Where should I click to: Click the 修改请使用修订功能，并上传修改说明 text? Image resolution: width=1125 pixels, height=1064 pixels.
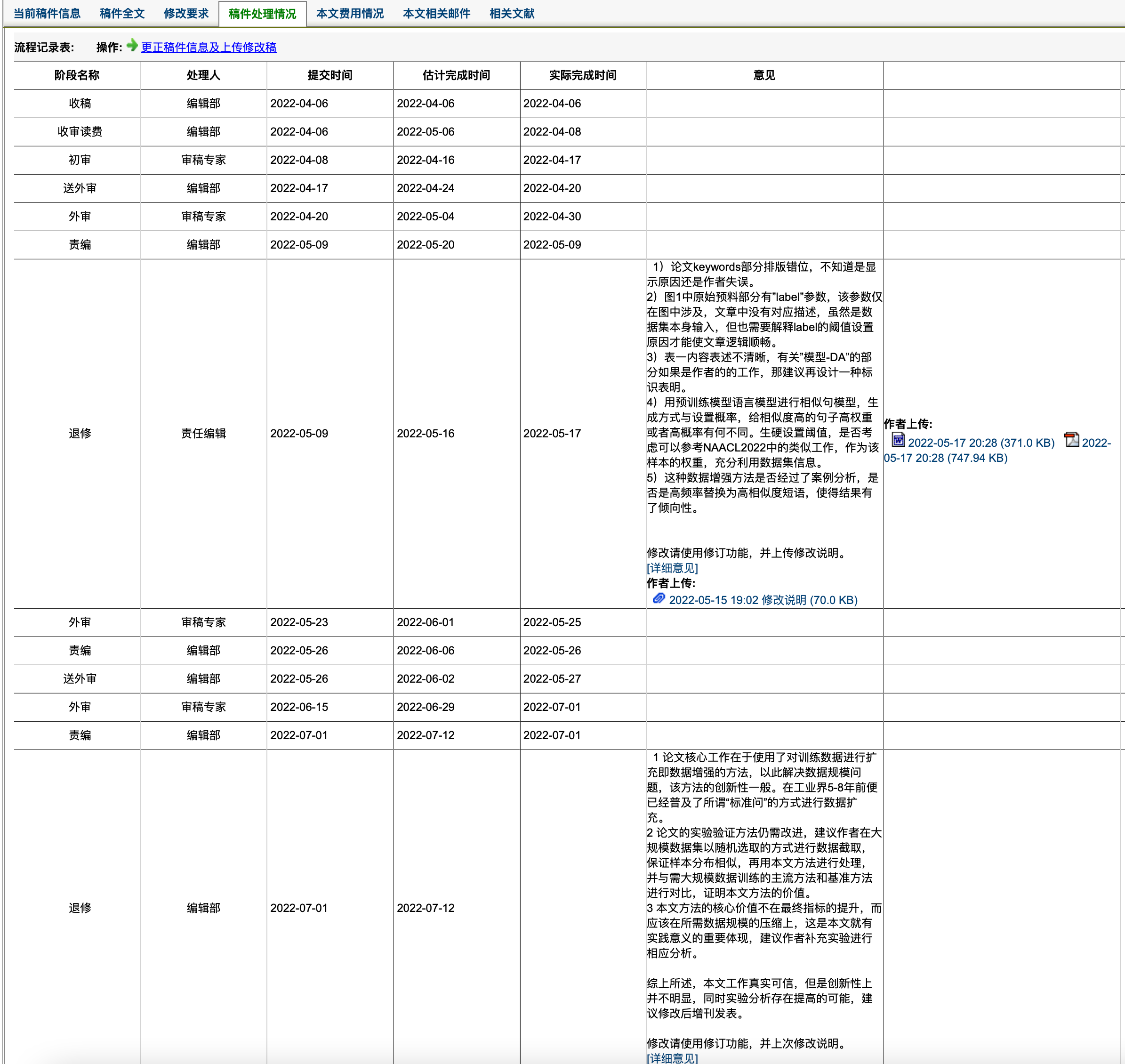tap(747, 554)
